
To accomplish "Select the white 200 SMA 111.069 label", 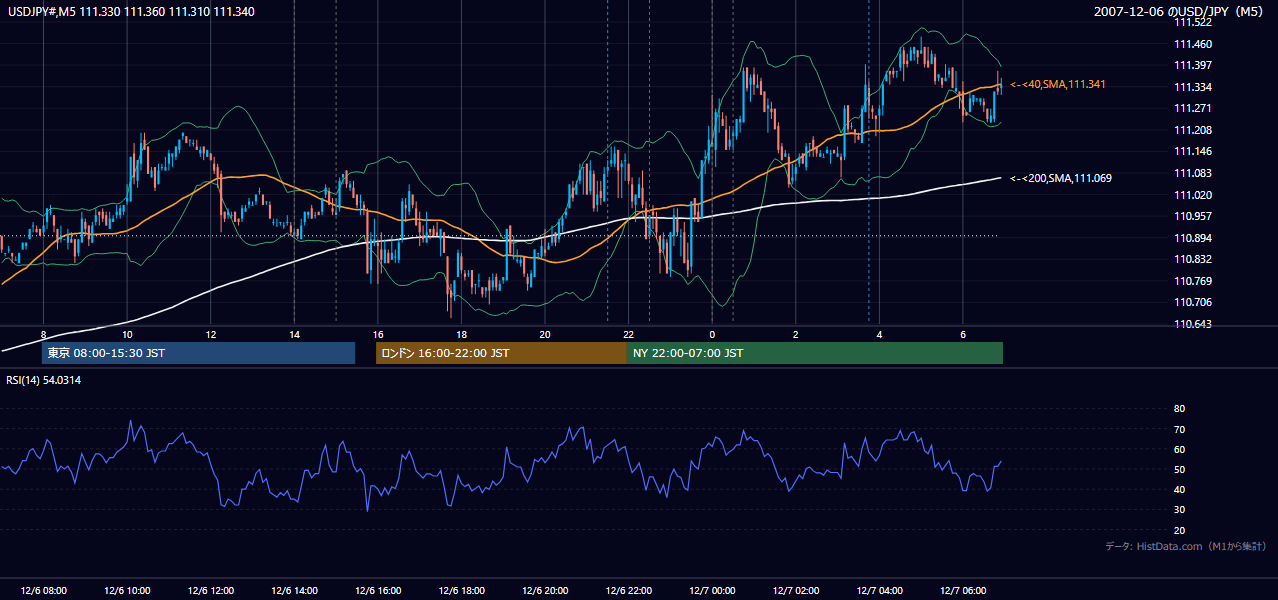I will [1061, 178].
